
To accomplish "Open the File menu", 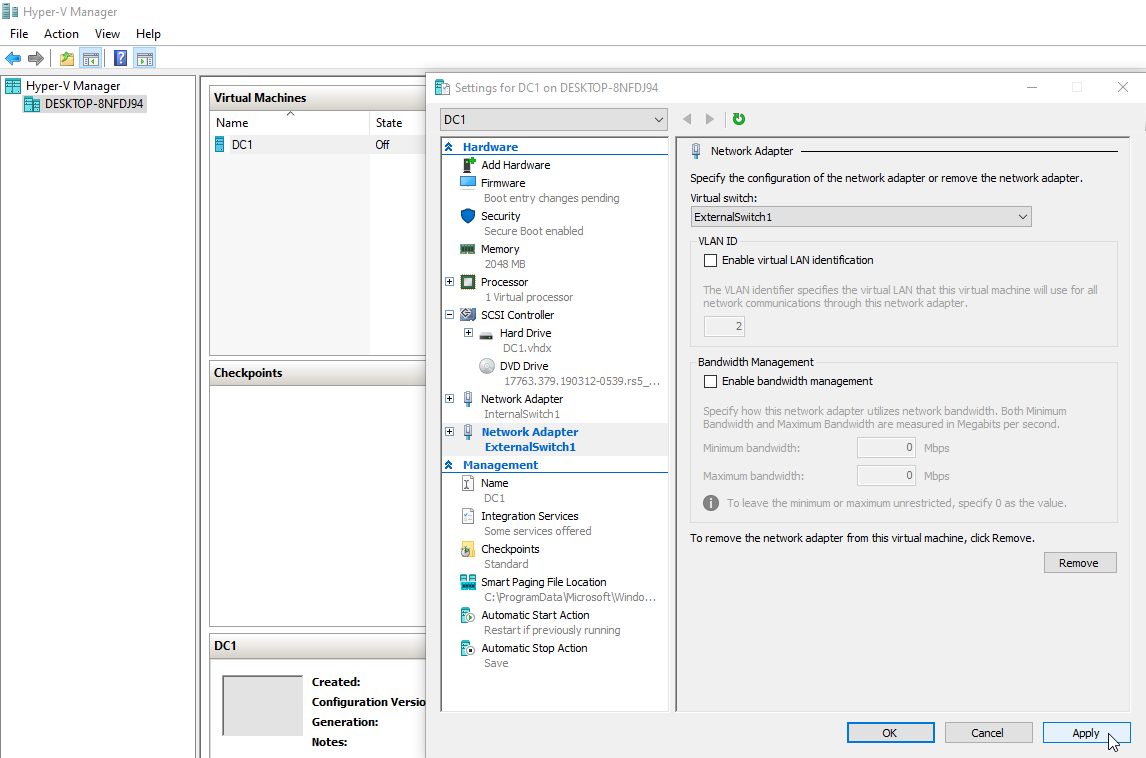I will [19, 34].
